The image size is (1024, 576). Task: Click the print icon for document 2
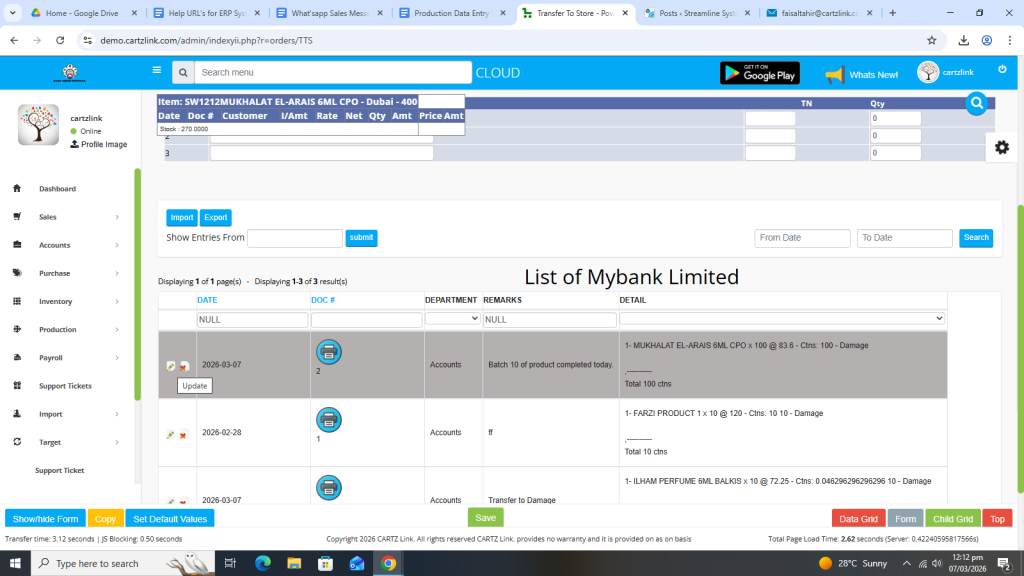pyautogui.click(x=328, y=351)
